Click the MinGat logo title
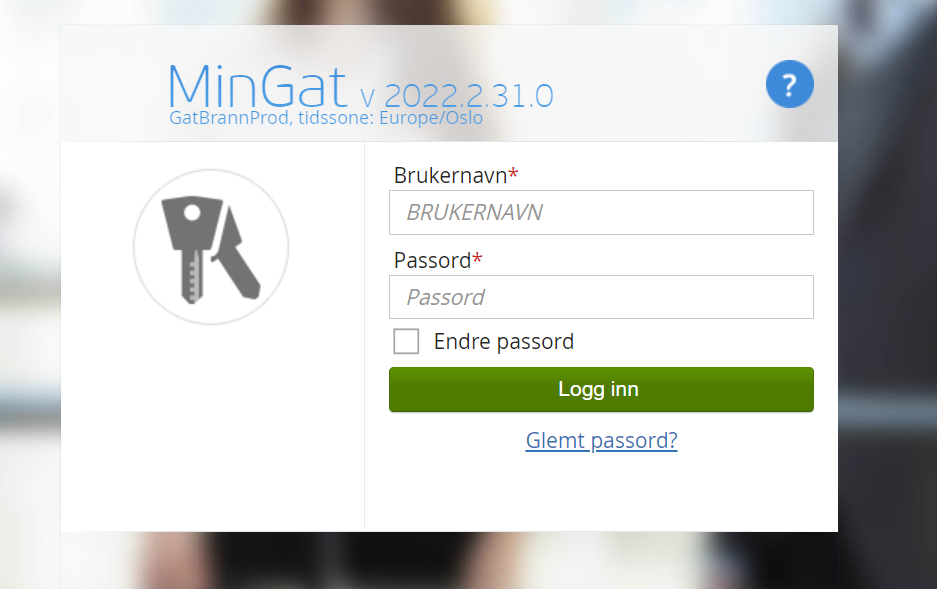 (258, 87)
